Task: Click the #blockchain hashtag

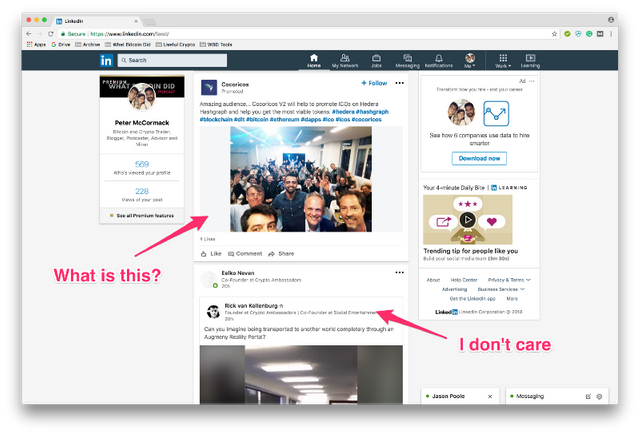Action: point(216,119)
